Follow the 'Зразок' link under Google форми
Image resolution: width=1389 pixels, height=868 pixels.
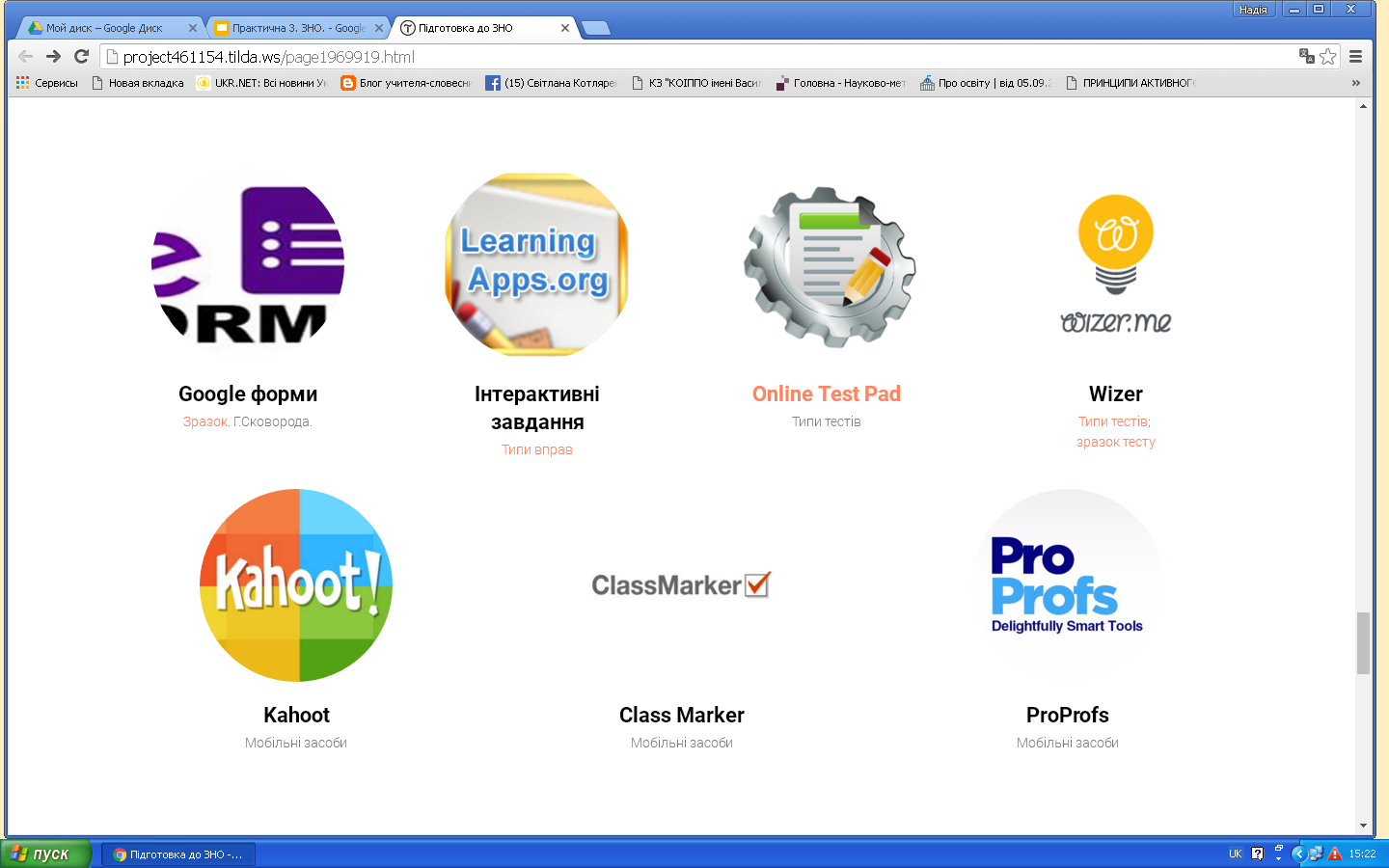205,421
